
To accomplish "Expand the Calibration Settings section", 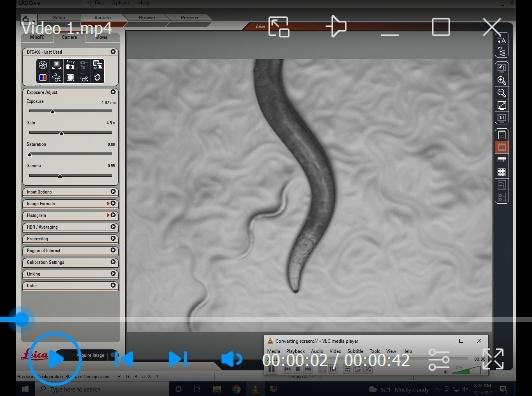I will click(x=113, y=262).
